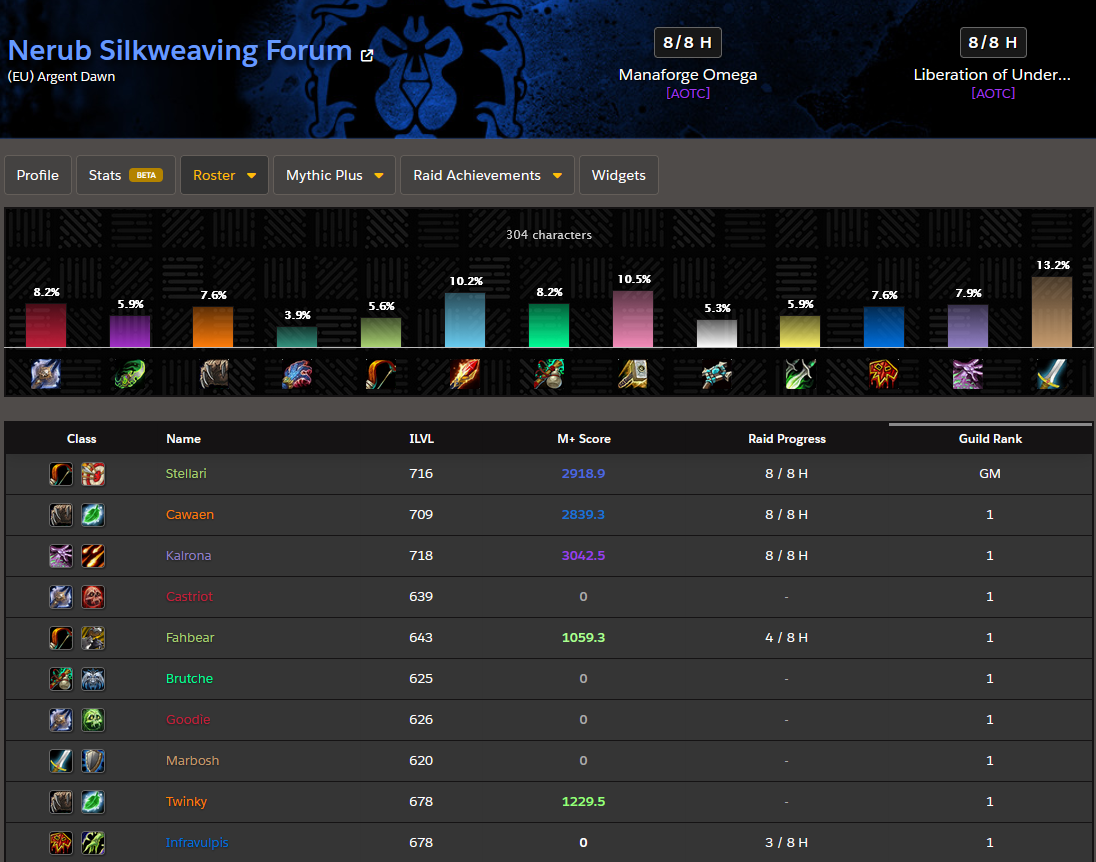Open Castriot's character page

[x=189, y=596]
